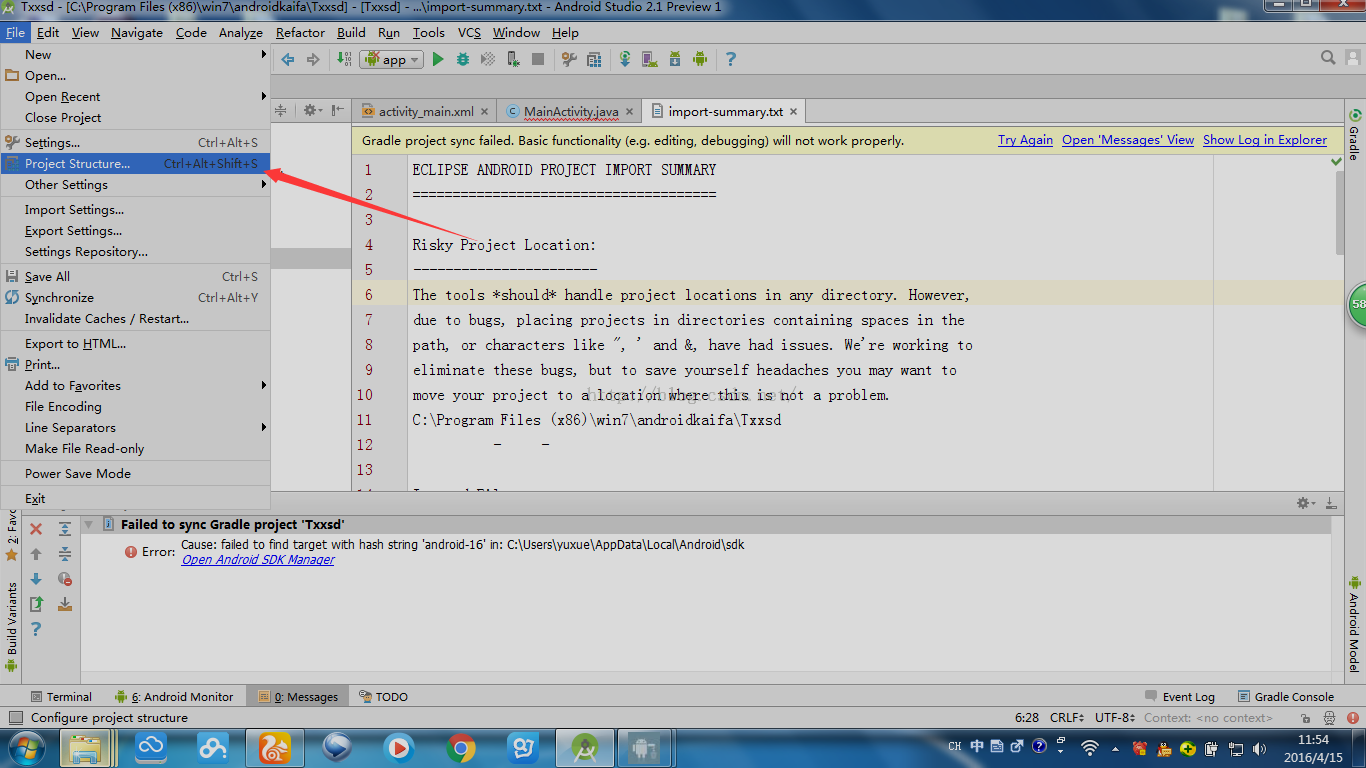The width and height of the screenshot is (1366, 768).
Task: Toggle the TODO tool window button
Action: pyautogui.click(x=384, y=697)
